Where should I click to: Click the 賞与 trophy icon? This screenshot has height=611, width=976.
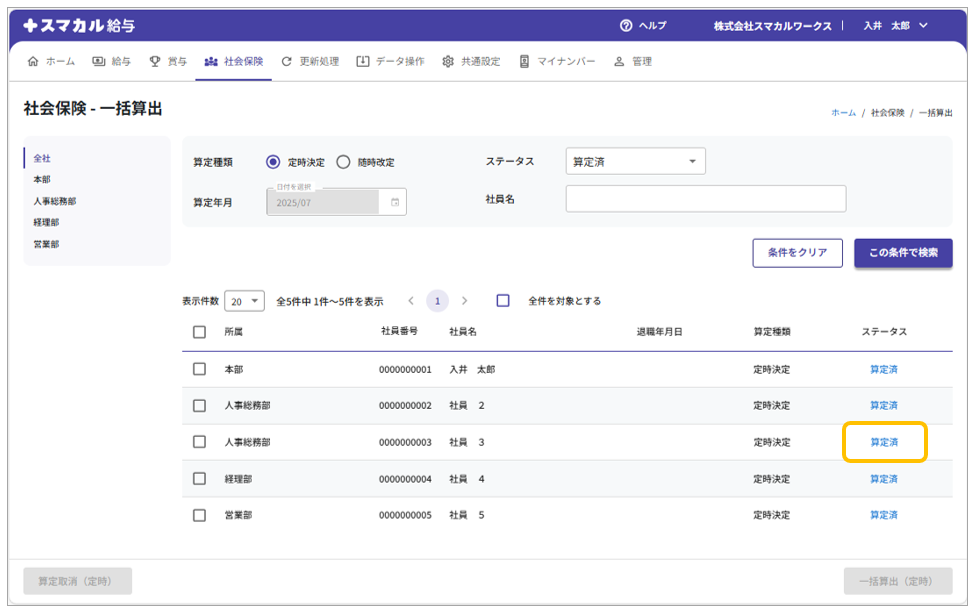(x=155, y=61)
